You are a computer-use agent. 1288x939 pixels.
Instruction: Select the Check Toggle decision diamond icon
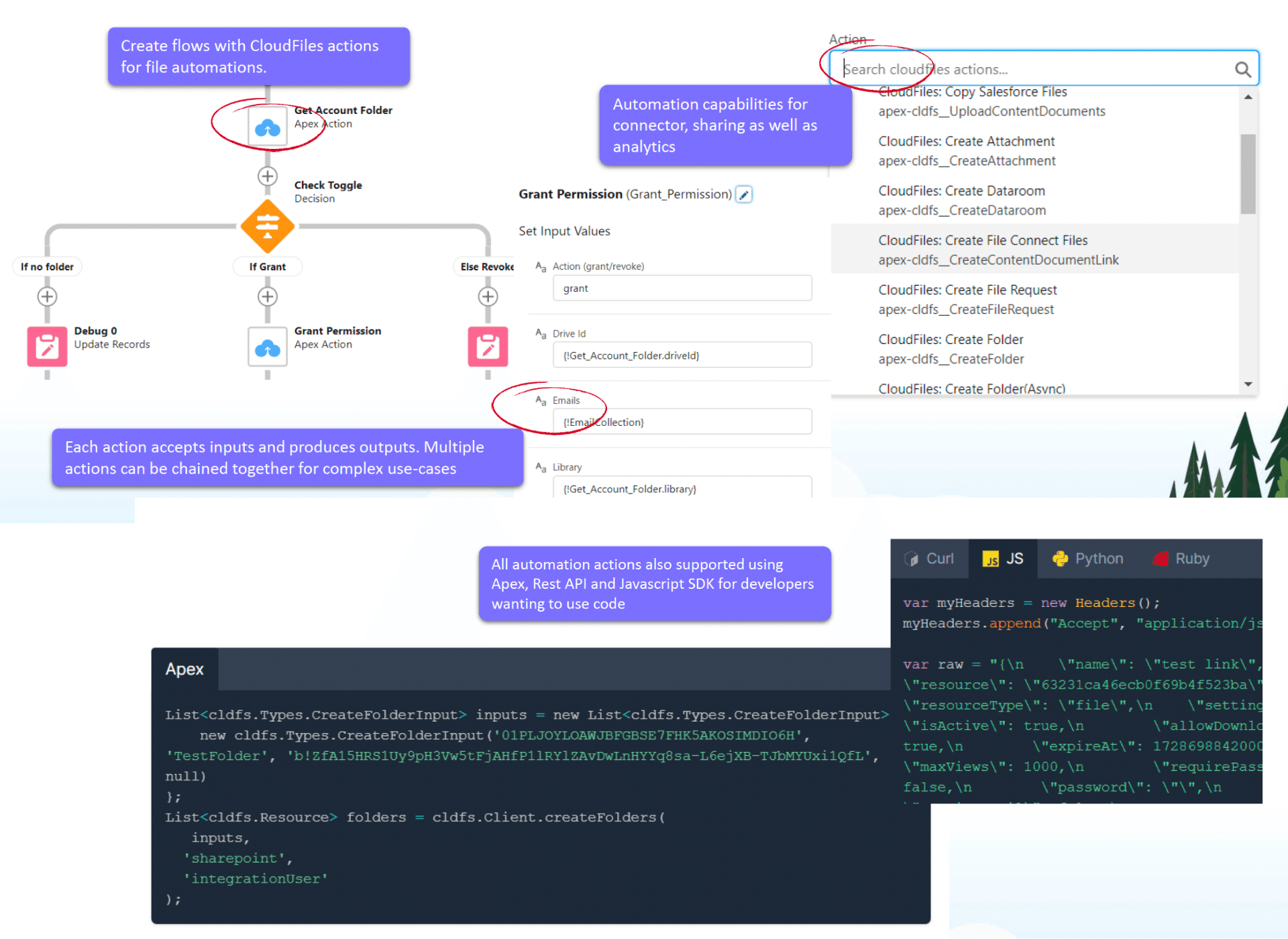[x=267, y=226]
